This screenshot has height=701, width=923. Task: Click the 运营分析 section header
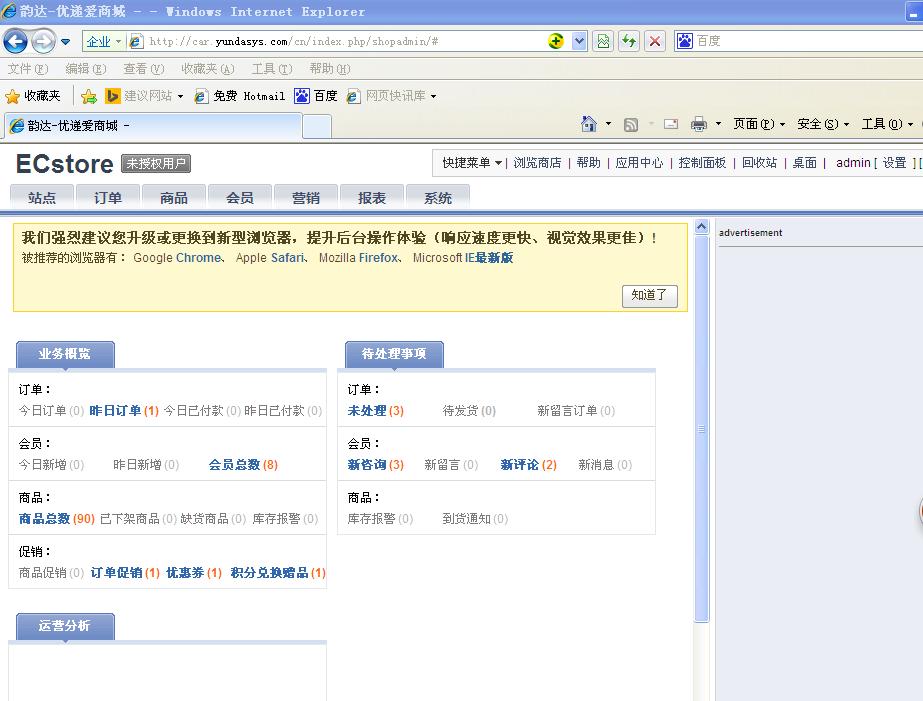(x=65, y=626)
